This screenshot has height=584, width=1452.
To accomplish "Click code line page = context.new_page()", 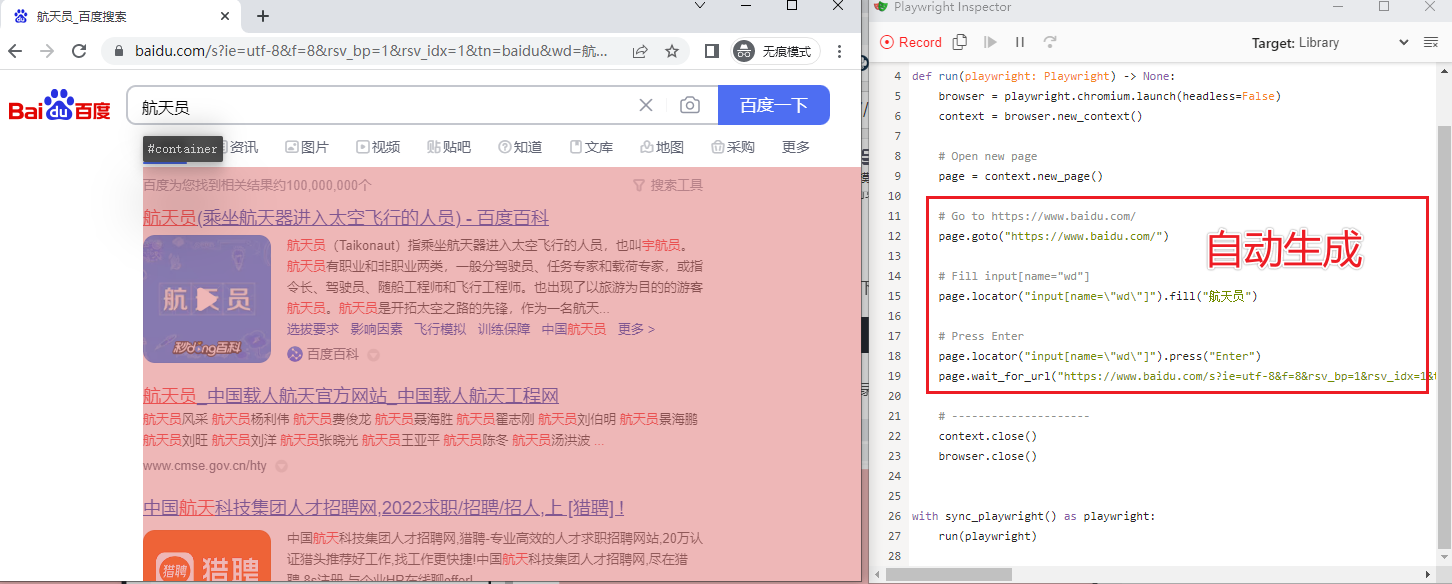I will pos(1020,176).
